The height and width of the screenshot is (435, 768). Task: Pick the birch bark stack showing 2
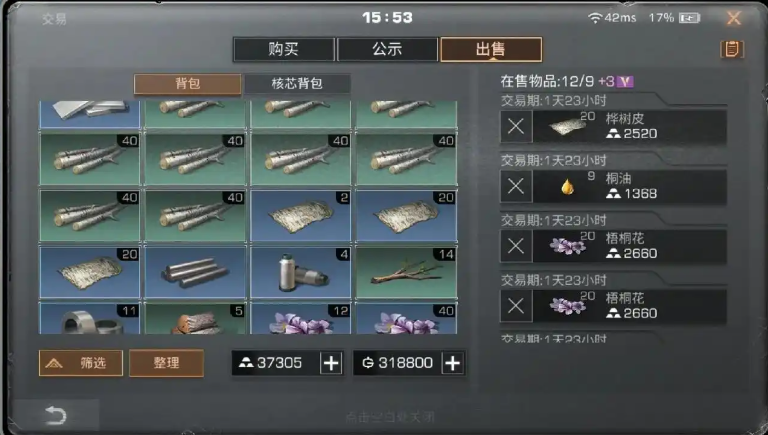(x=301, y=216)
